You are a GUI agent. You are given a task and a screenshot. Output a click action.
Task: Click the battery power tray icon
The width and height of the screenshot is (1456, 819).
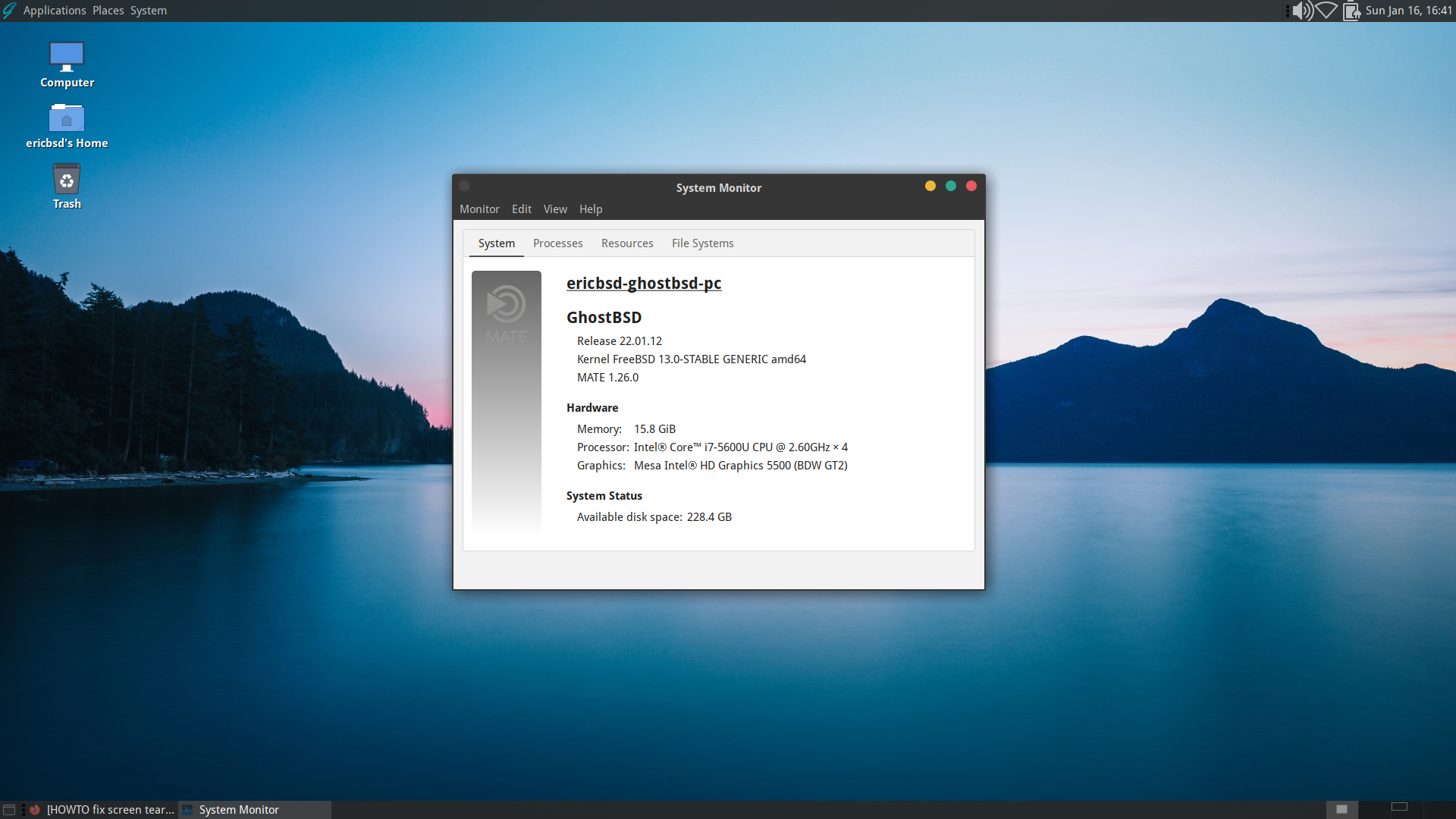pos(1351,11)
